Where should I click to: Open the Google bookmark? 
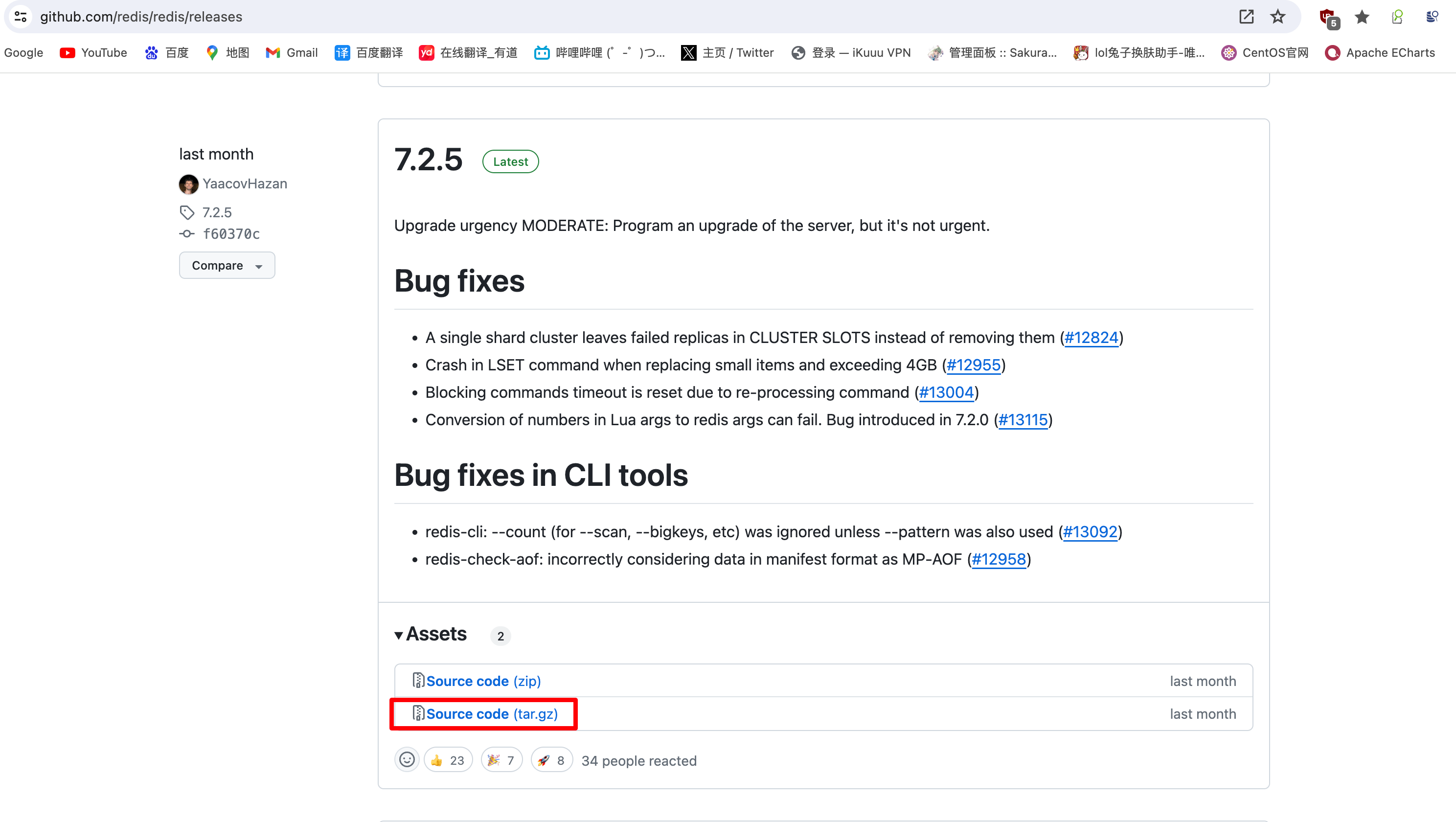(x=23, y=52)
